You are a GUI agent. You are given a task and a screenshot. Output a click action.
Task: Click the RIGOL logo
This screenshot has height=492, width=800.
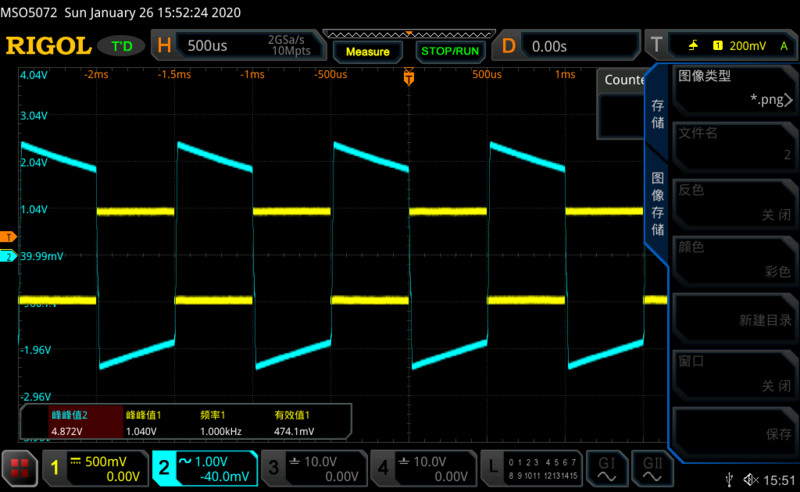48,46
